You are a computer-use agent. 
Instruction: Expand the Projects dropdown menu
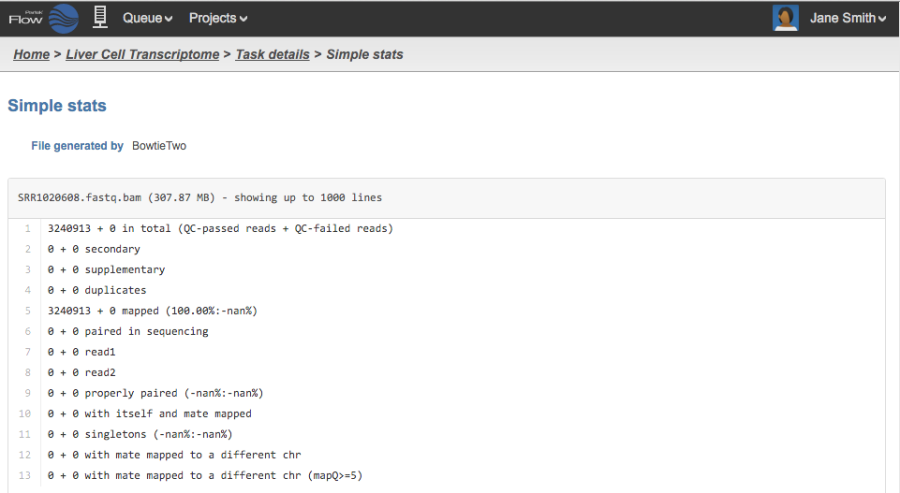coord(217,18)
